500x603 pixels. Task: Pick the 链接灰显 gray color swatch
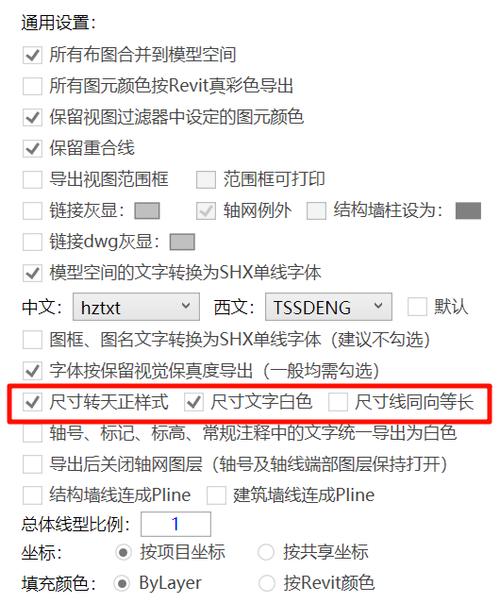pos(147,211)
